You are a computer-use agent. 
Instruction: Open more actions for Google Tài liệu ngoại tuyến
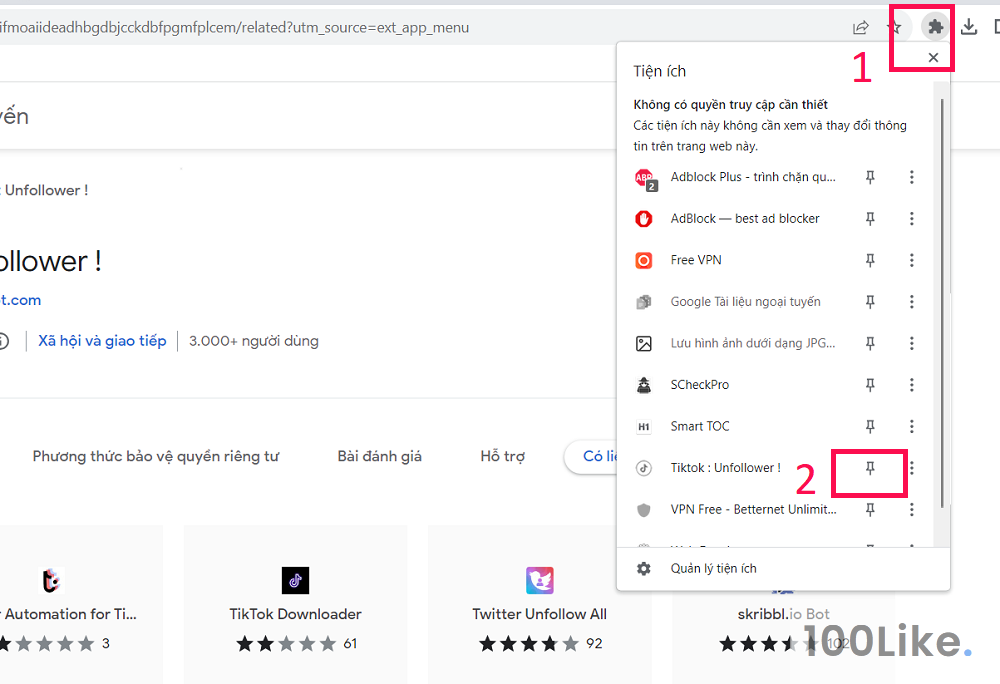pos(911,302)
